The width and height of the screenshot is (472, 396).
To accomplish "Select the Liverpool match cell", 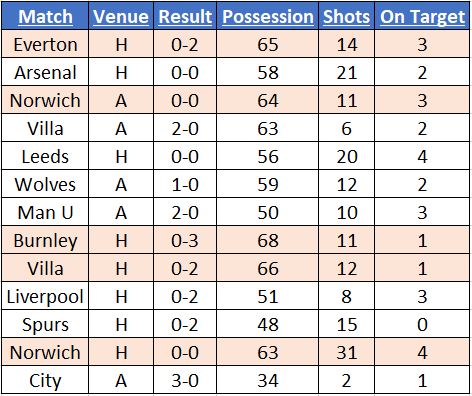I will [45, 296].
